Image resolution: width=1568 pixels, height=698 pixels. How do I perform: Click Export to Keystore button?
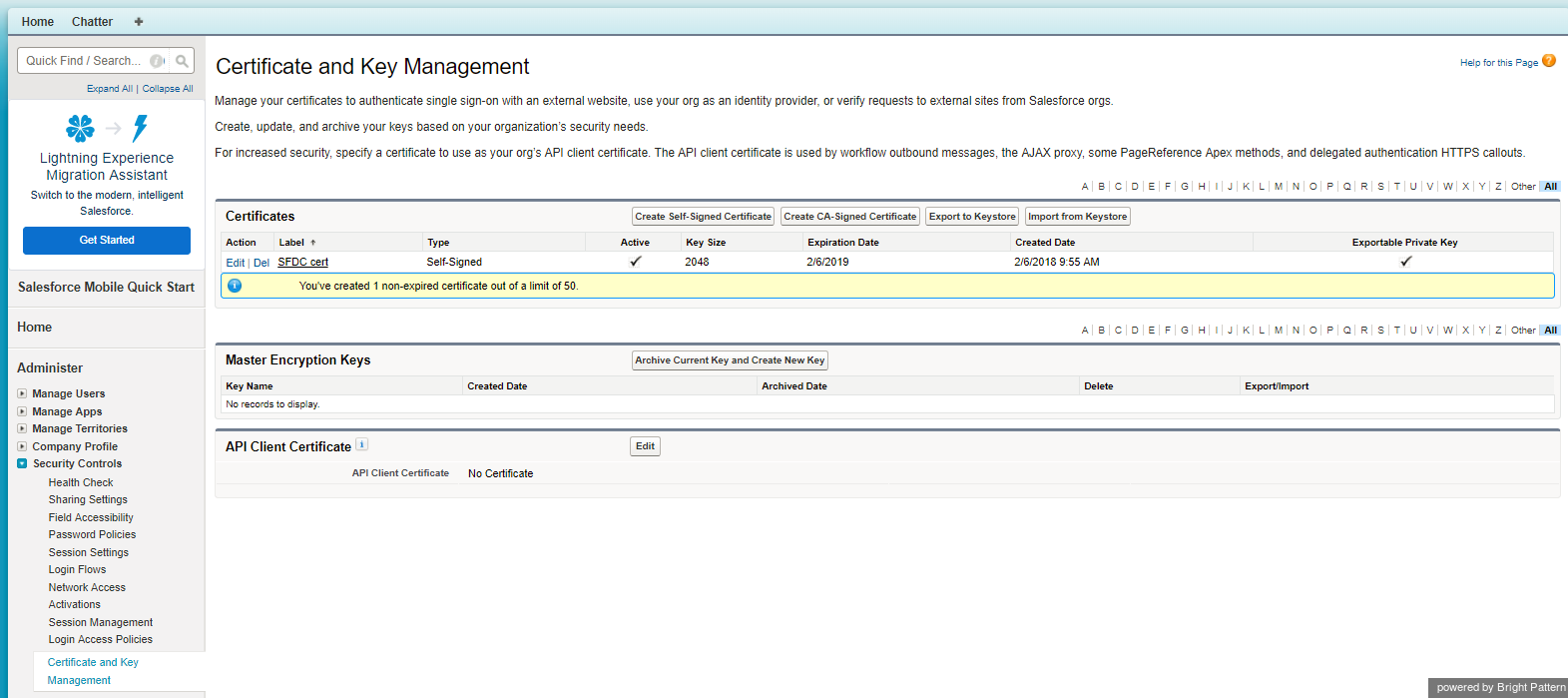(972, 217)
